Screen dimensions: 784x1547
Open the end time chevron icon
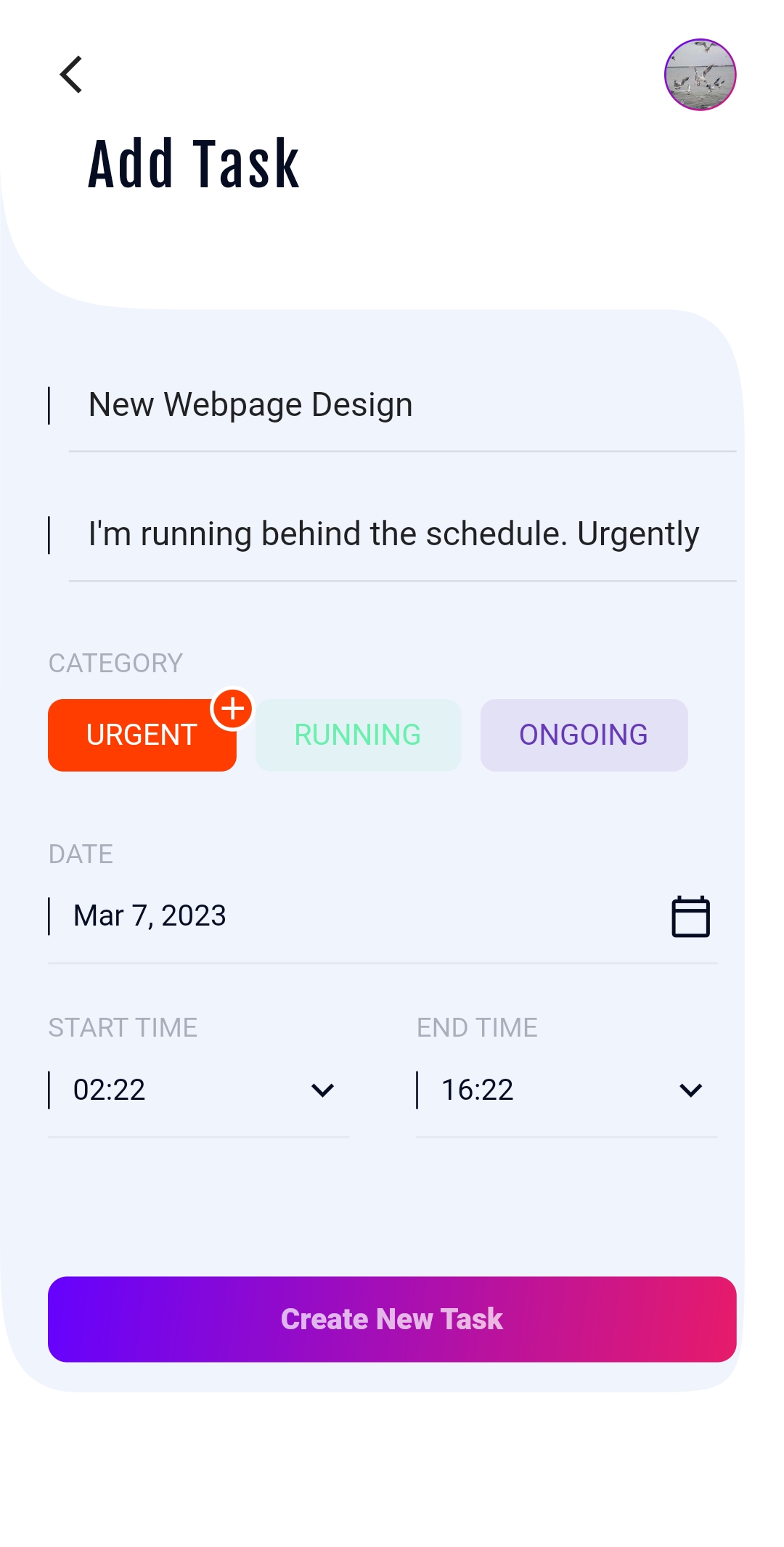[690, 1090]
